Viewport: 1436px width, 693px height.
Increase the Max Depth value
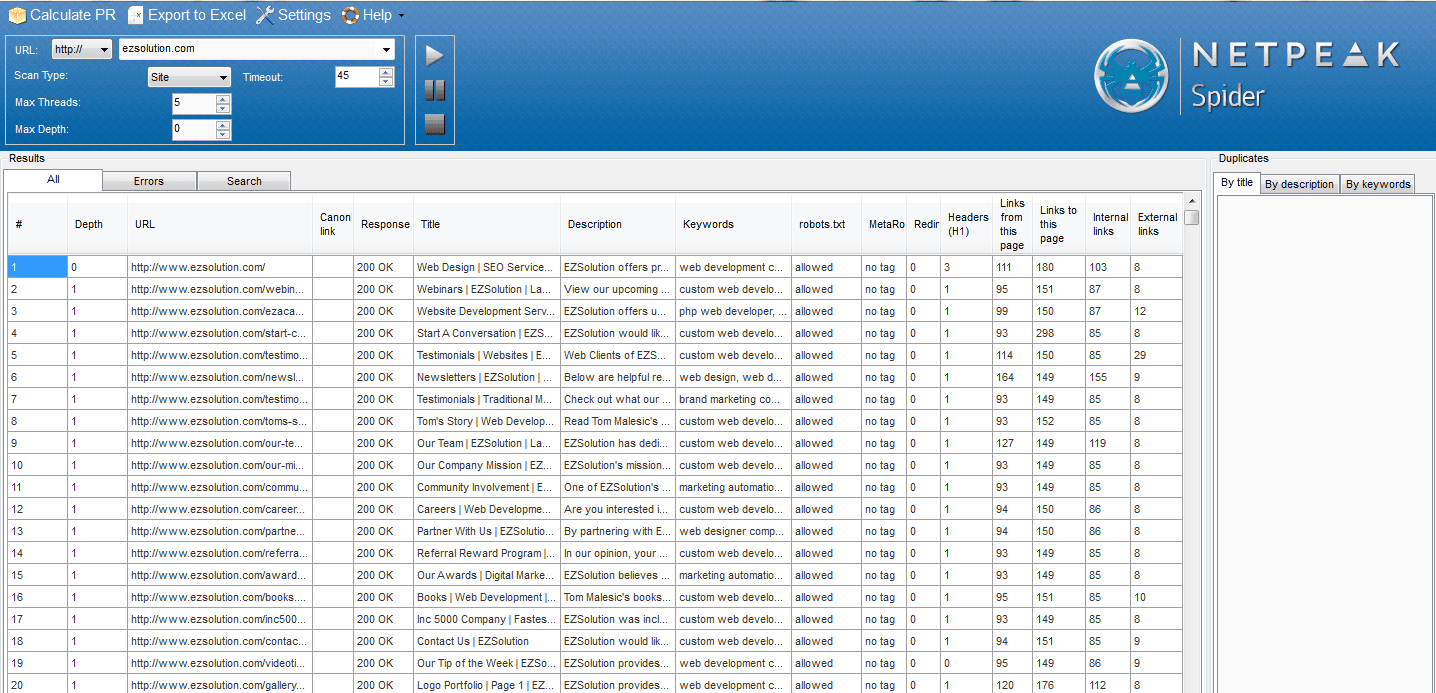click(223, 125)
